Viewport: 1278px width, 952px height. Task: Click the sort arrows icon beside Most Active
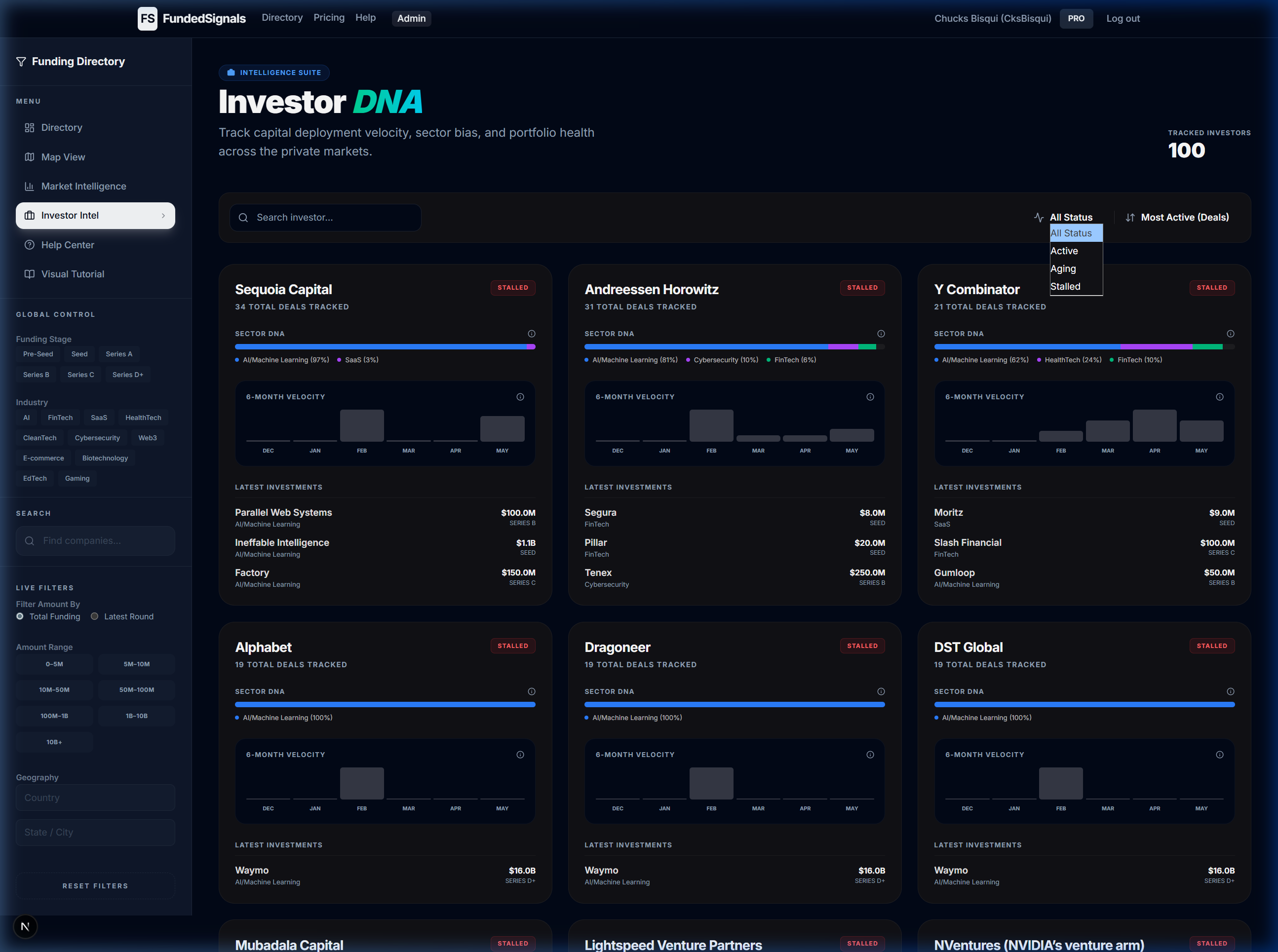pos(1130,217)
